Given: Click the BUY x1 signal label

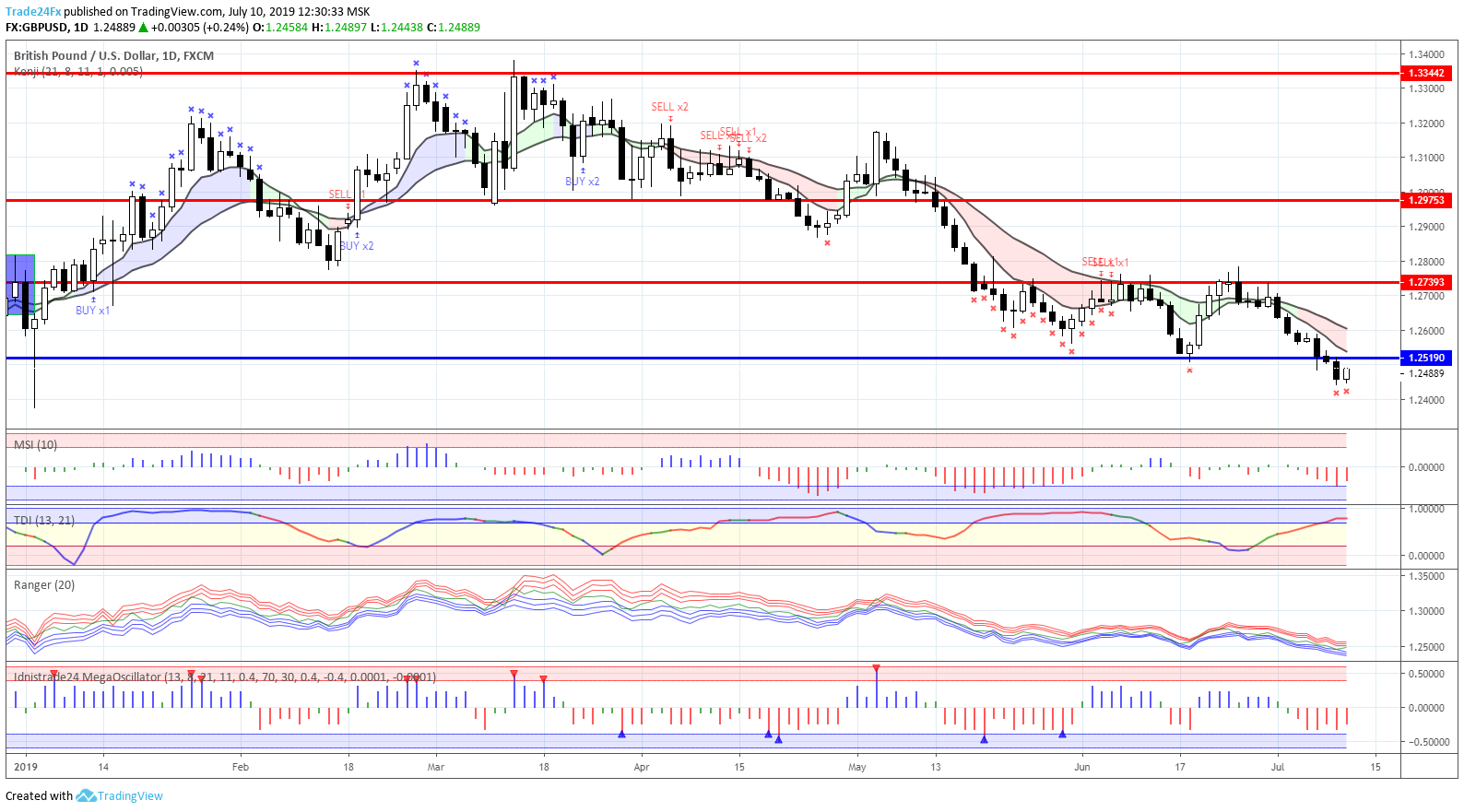Looking at the screenshot, I should (x=92, y=311).
